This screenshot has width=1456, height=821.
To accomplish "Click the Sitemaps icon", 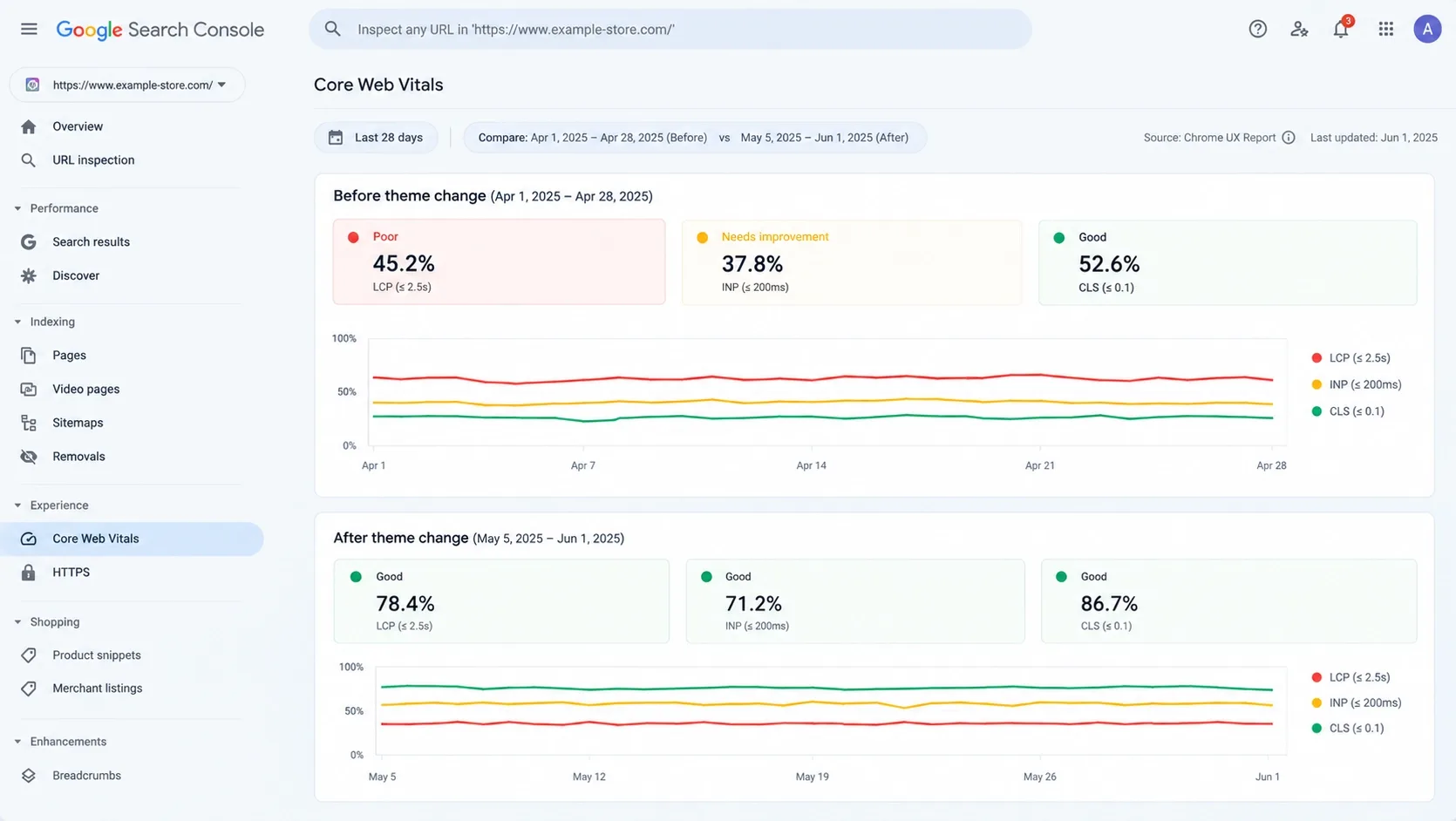I will (29, 423).
